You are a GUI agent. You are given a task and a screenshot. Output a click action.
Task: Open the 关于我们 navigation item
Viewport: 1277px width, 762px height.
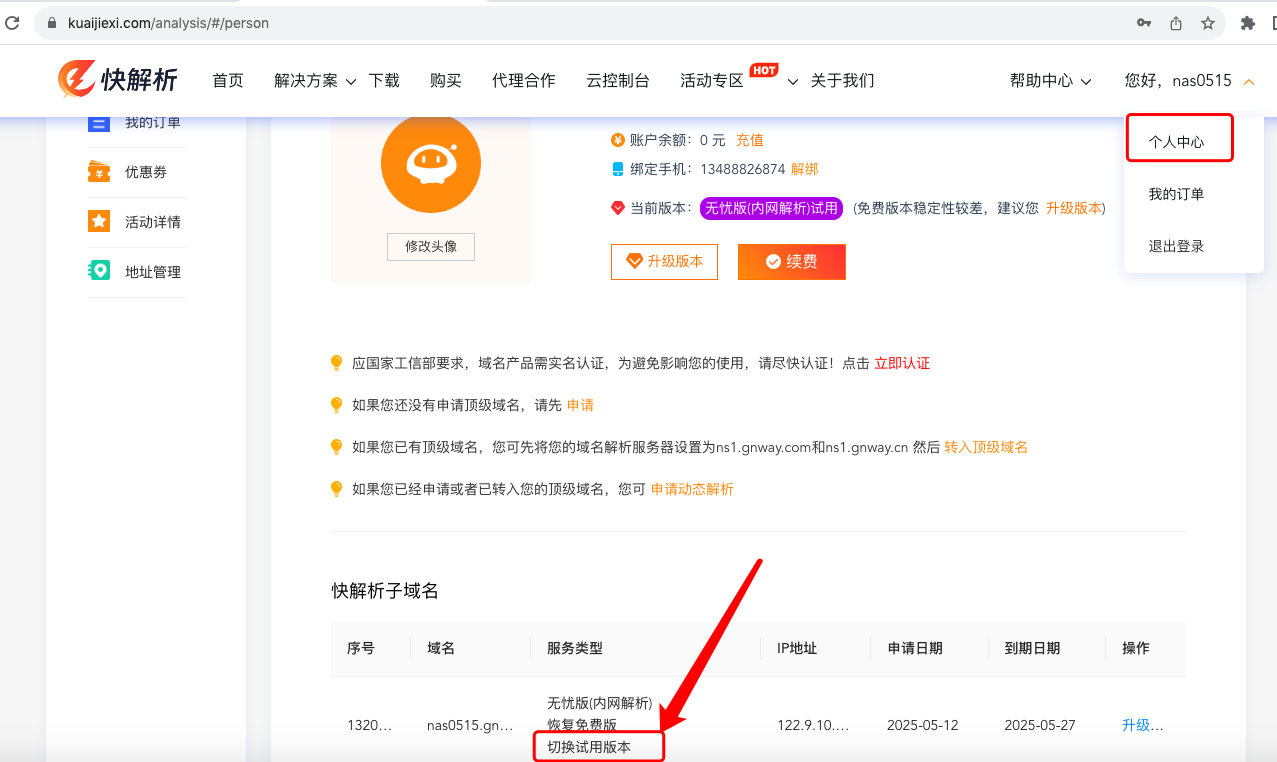pyautogui.click(x=842, y=81)
